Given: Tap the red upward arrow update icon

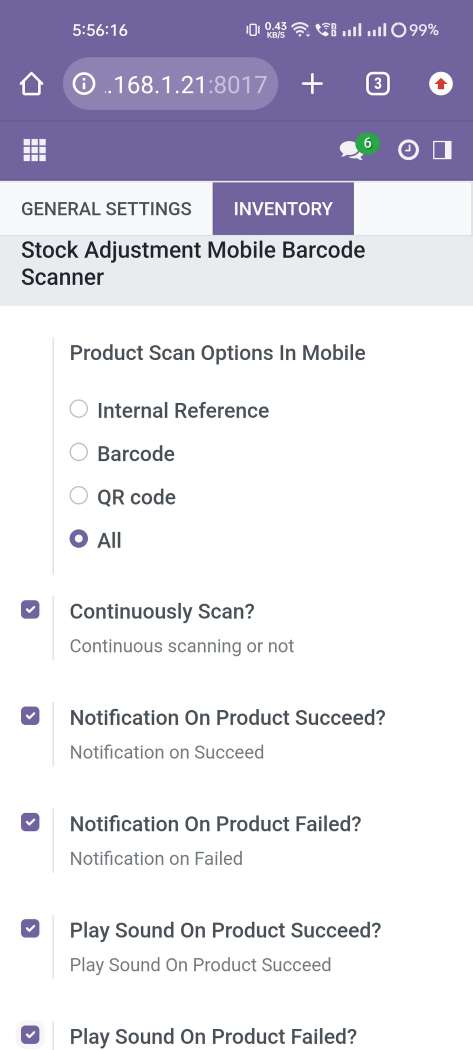Looking at the screenshot, I should pos(441,84).
